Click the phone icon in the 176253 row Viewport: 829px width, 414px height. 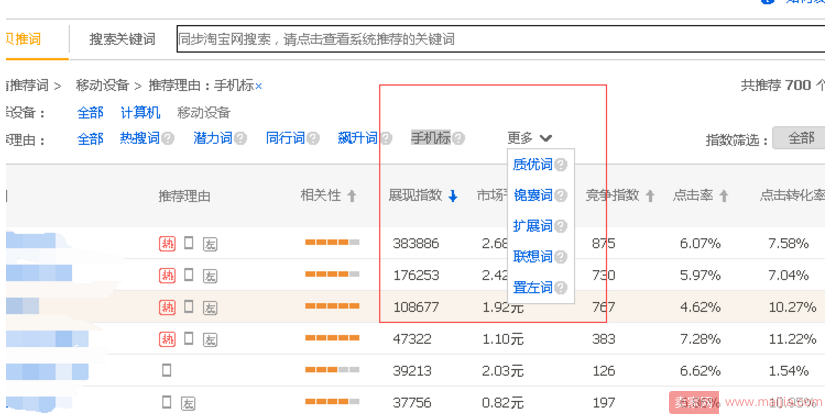pos(189,274)
